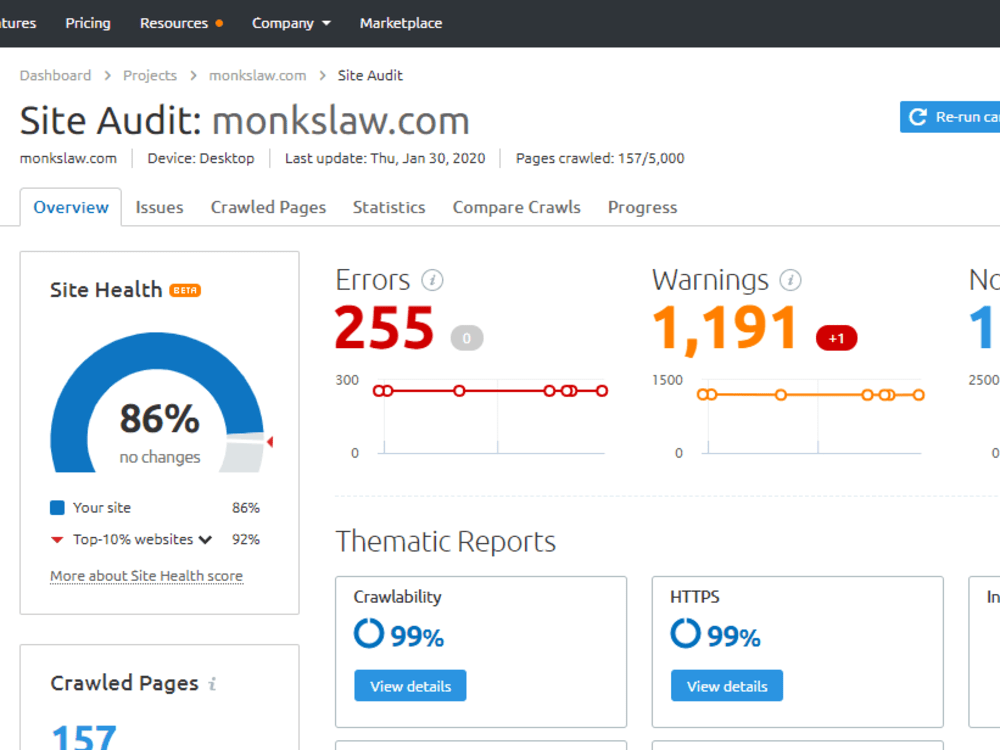The width and height of the screenshot is (1000, 750).
Task: Click the Device: Desktop label
Action: point(201,158)
